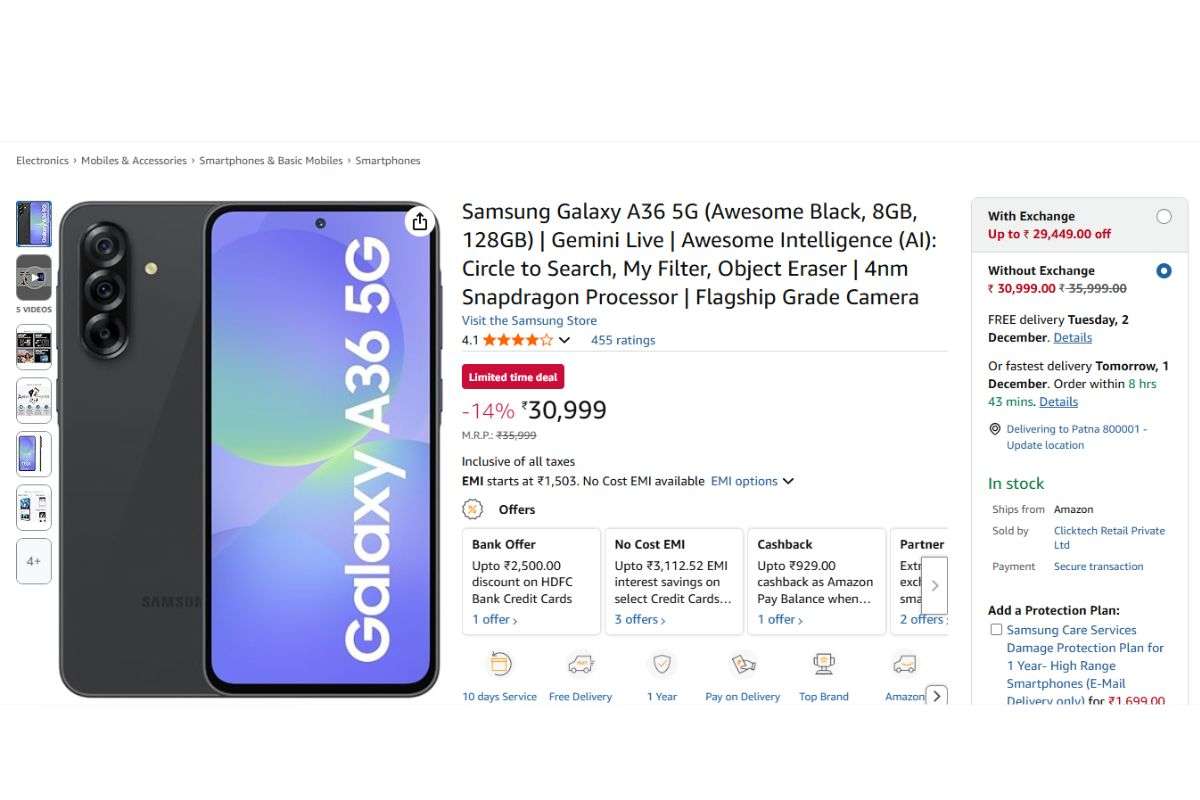Enable the Samsung Care Services protection plan checkbox
Image resolution: width=1200 pixels, height=800 pixels.
tap(996, 629)
